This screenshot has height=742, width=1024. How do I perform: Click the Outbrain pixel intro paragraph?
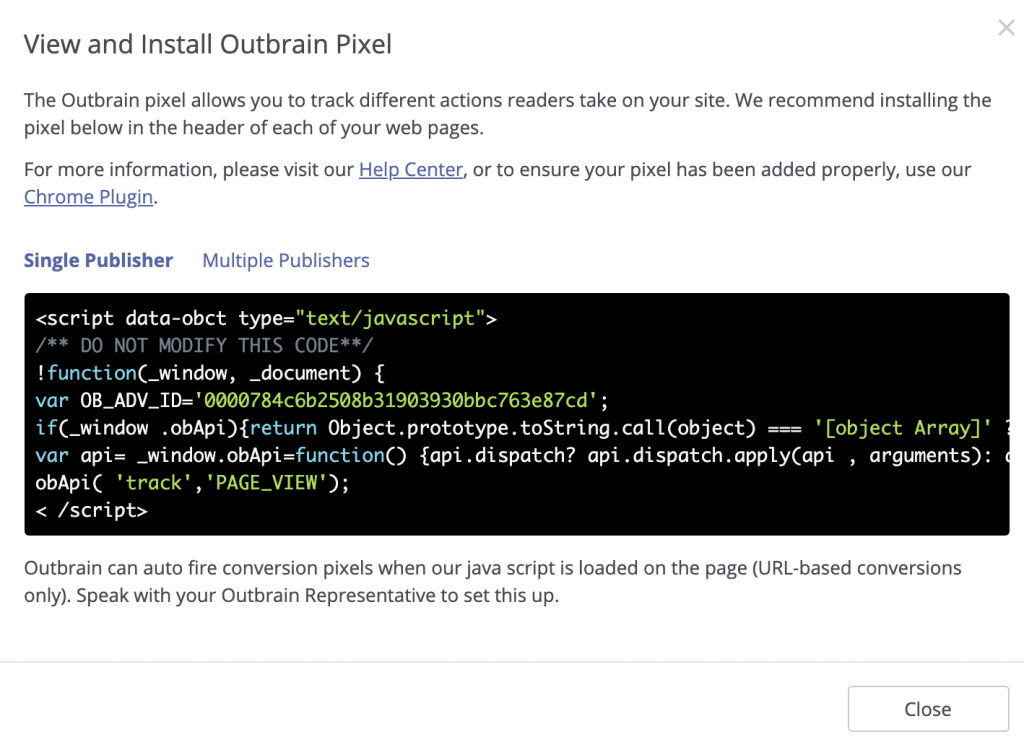point(507,113)
